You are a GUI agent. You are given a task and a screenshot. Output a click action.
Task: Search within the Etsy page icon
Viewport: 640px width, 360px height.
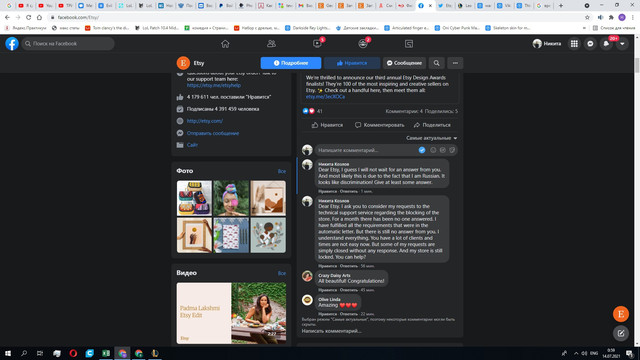[x=436, y=63]
